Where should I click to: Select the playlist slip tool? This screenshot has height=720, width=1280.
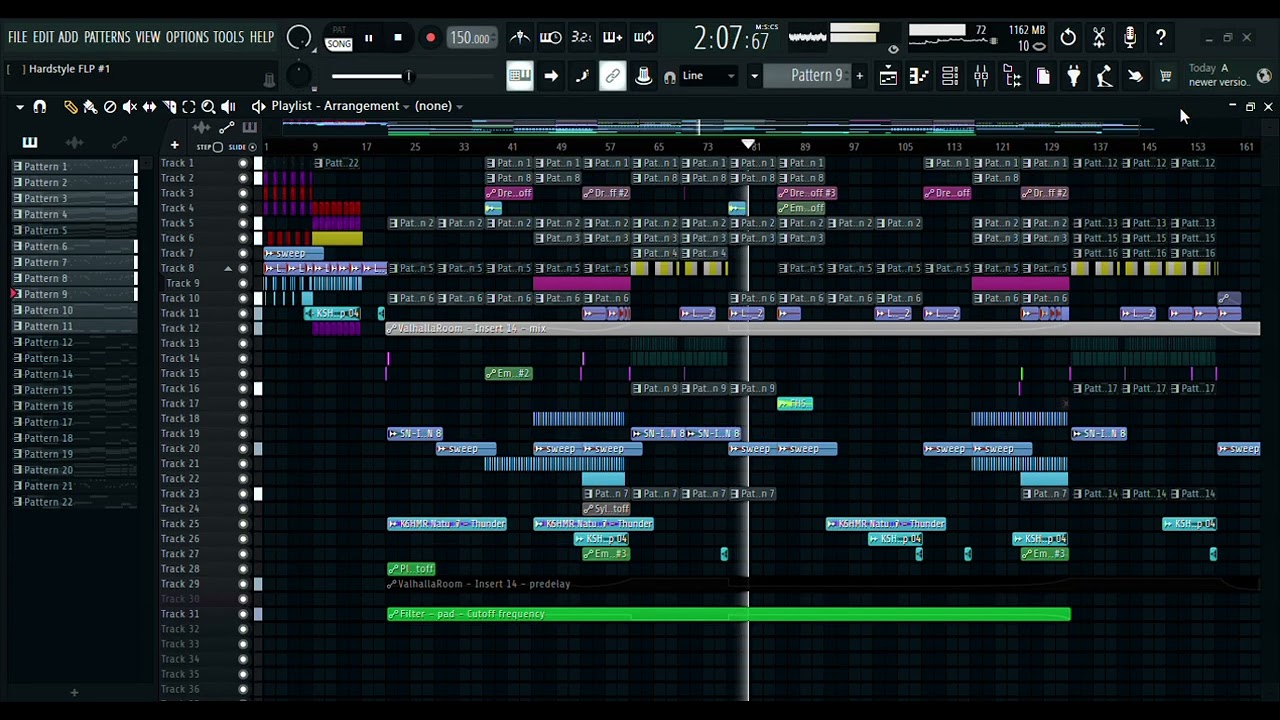tap(149, 106)
